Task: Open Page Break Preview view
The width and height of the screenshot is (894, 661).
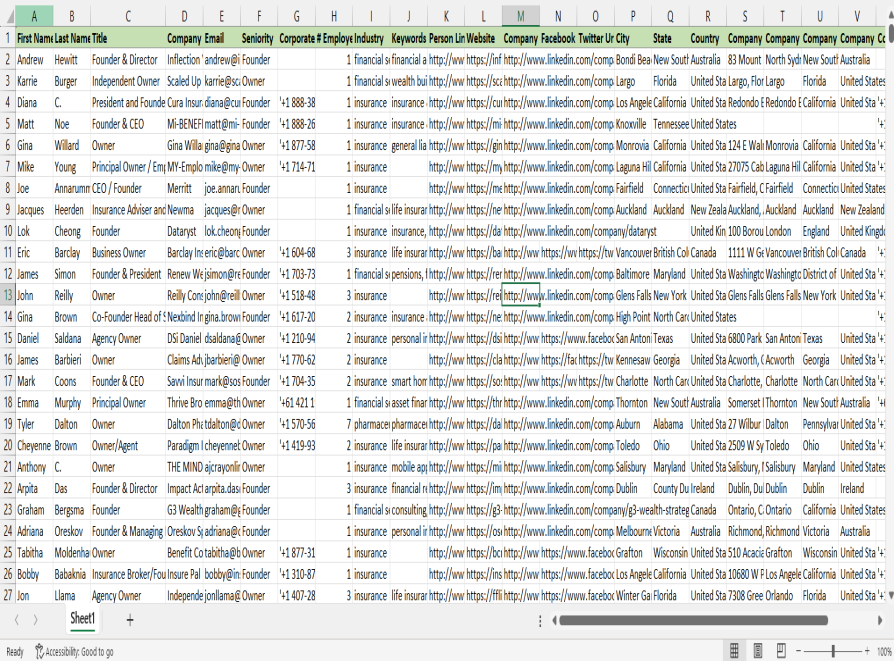Action: click(780, 651)
